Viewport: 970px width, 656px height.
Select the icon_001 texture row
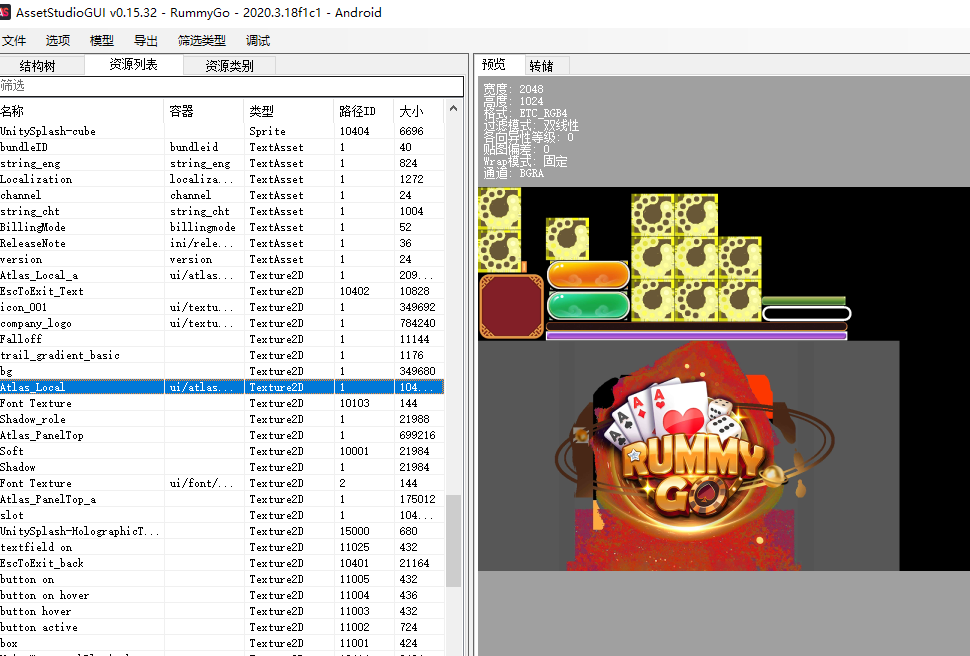pyautogui.click(x=222, y=308)
